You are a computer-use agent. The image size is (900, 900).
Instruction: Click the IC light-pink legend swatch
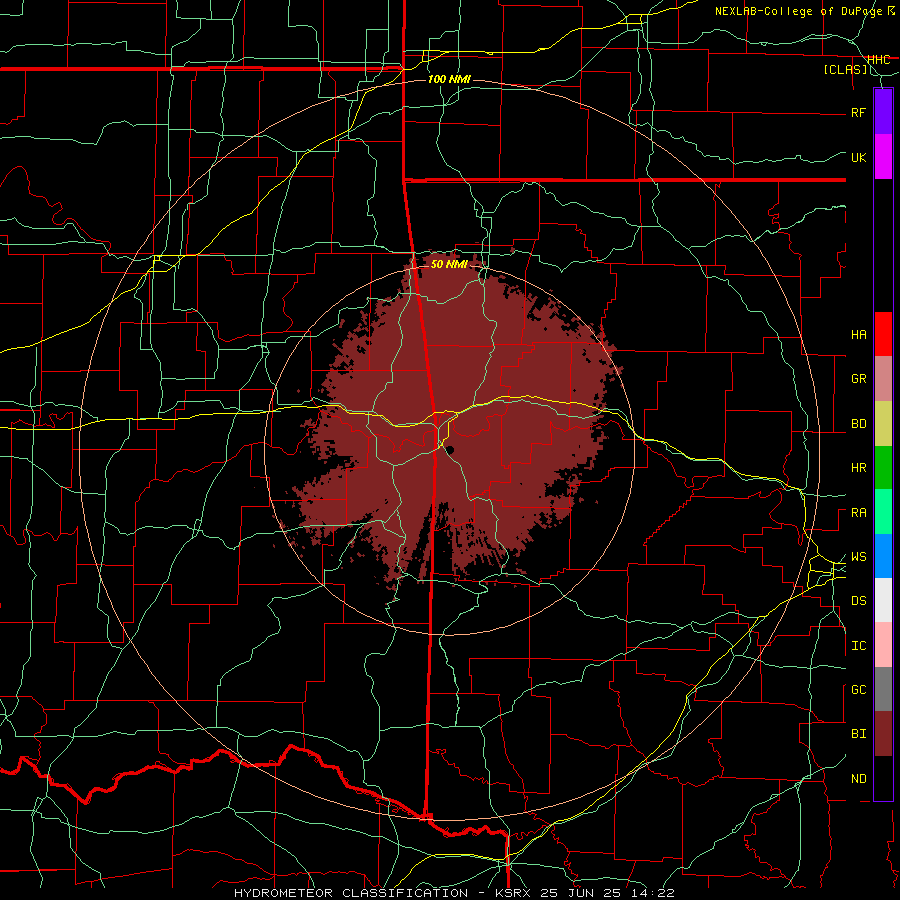pos(883,645)
